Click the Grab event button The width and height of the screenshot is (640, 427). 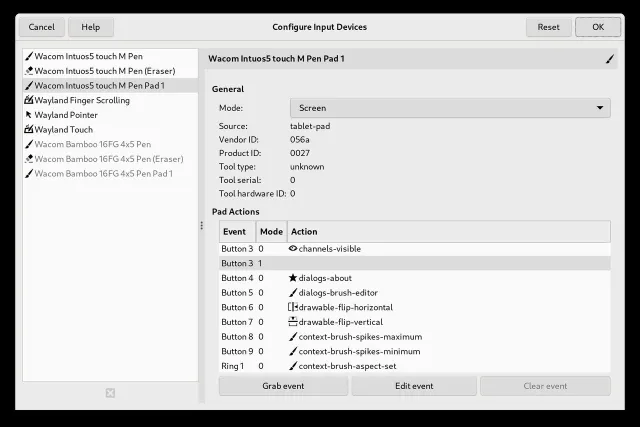283,386
